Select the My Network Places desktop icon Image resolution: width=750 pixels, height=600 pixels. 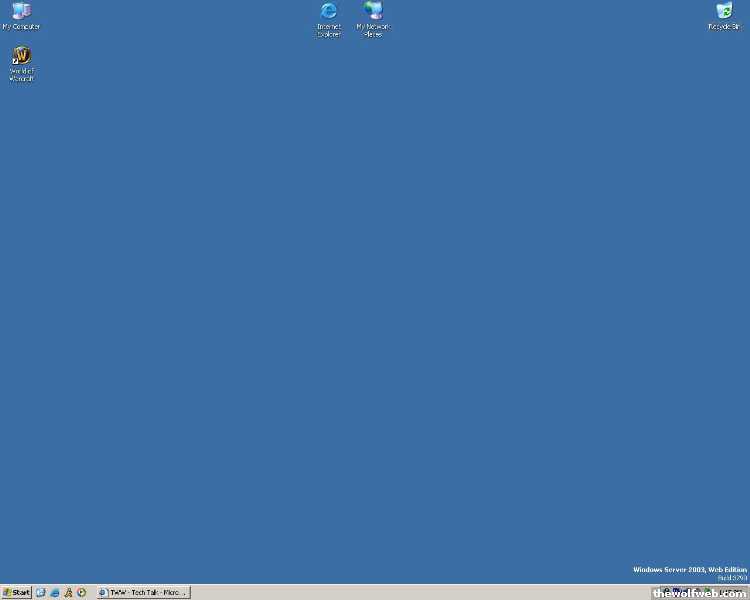point(374,11)
